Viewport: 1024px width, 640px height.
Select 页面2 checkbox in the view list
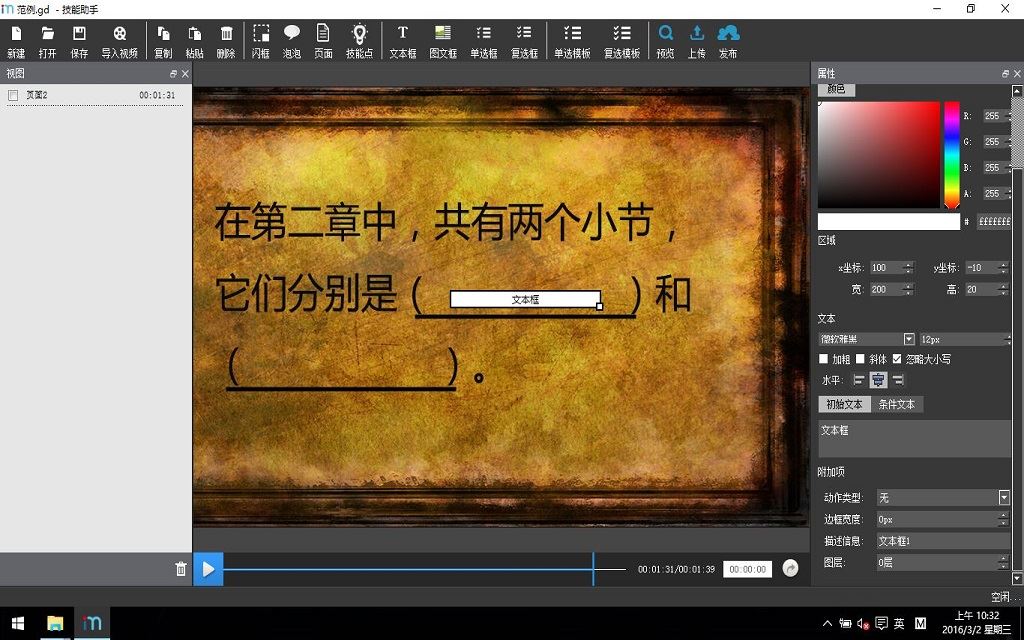pos(12,95)
